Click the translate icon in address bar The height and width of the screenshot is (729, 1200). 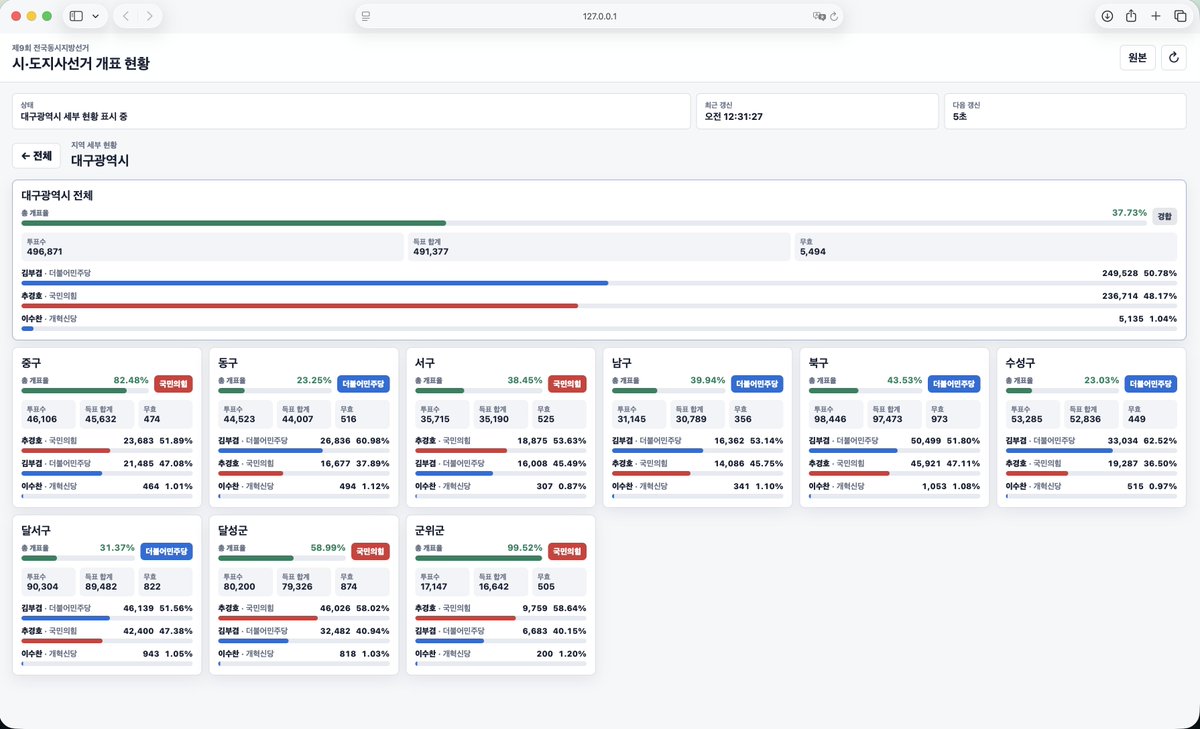[x=819, y=16]
